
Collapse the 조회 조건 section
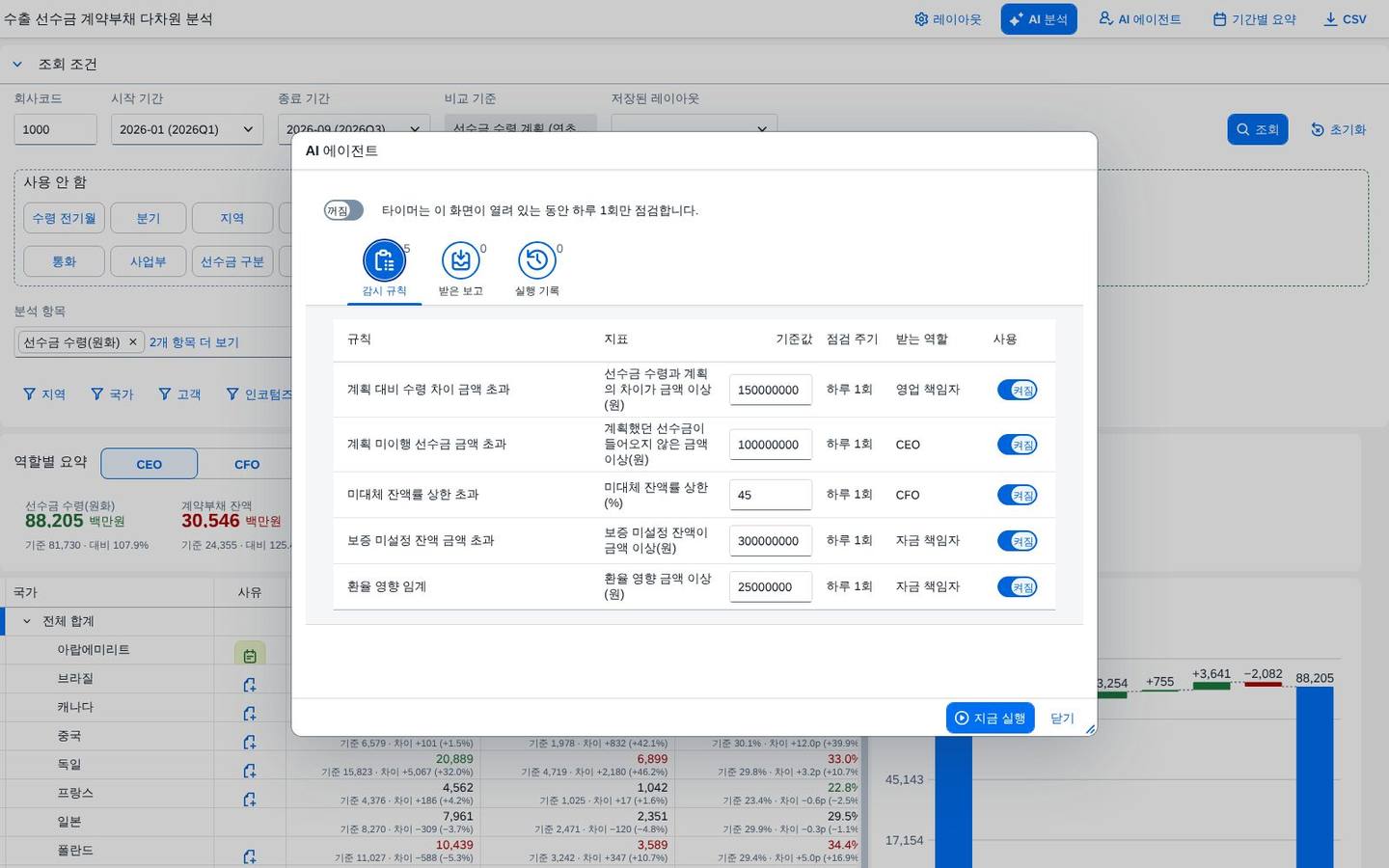pyautogui.click(x=17, y=64)
